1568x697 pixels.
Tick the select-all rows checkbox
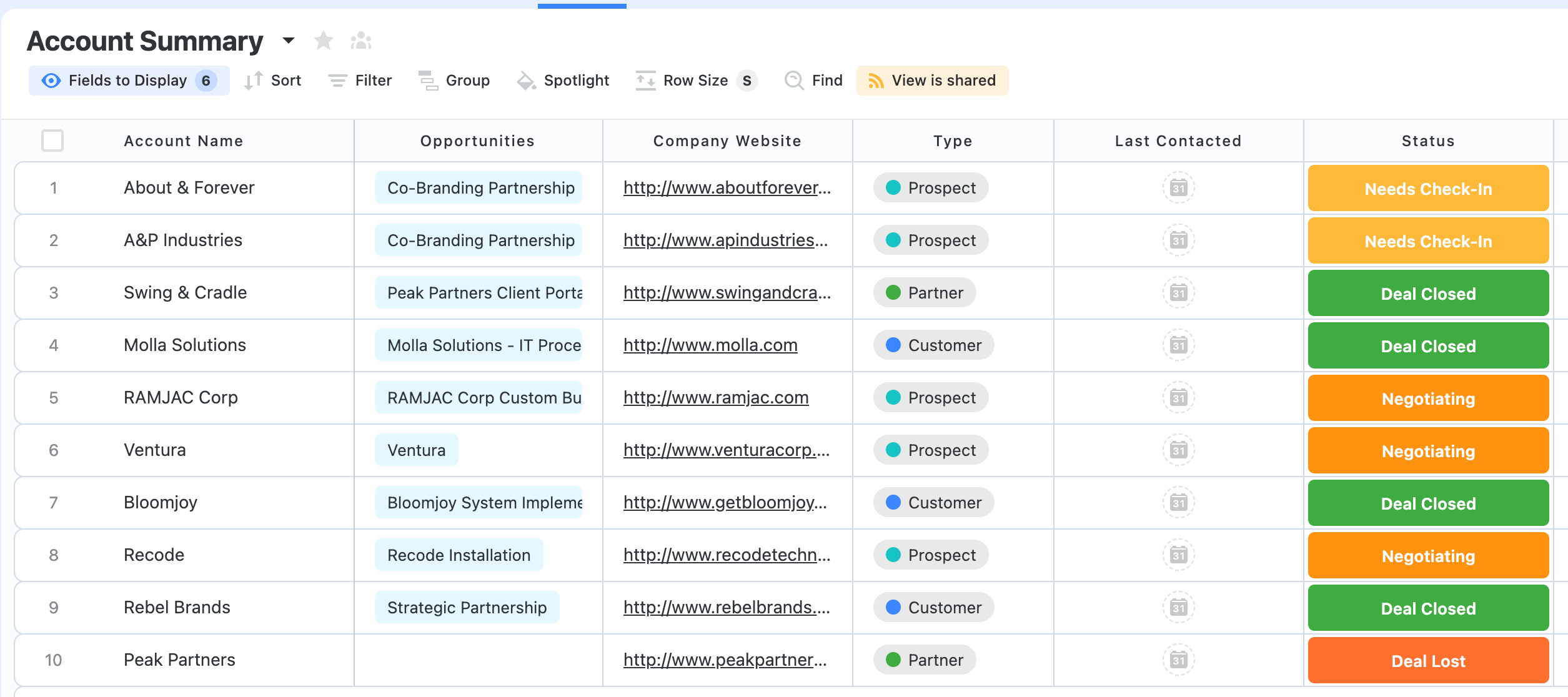point(52,141)
